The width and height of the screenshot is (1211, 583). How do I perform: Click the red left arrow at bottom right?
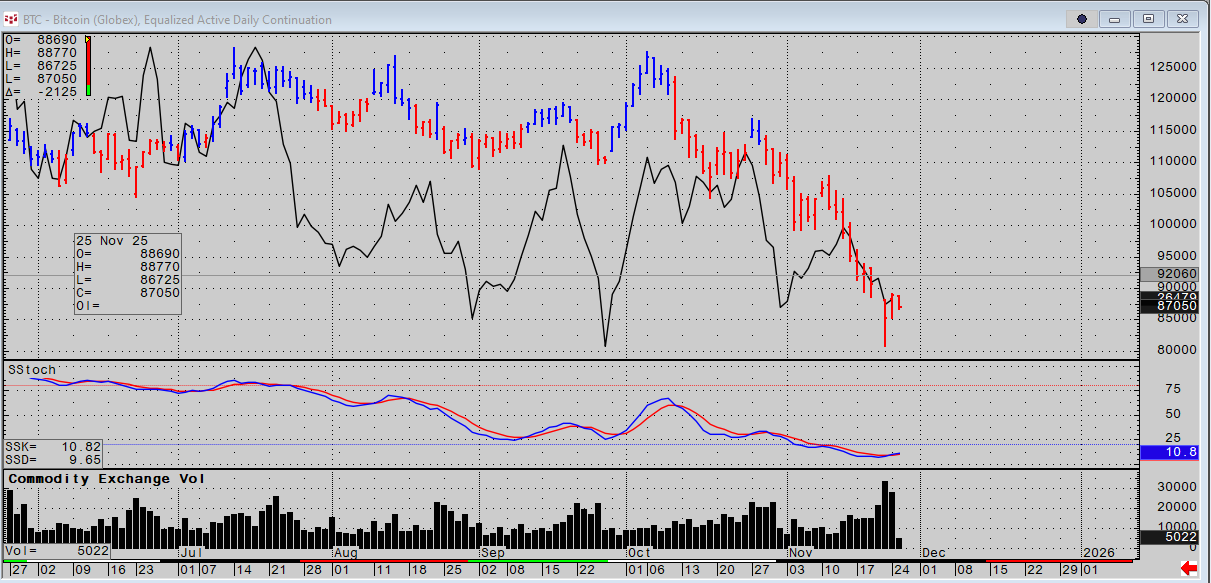pos(1190,568)
